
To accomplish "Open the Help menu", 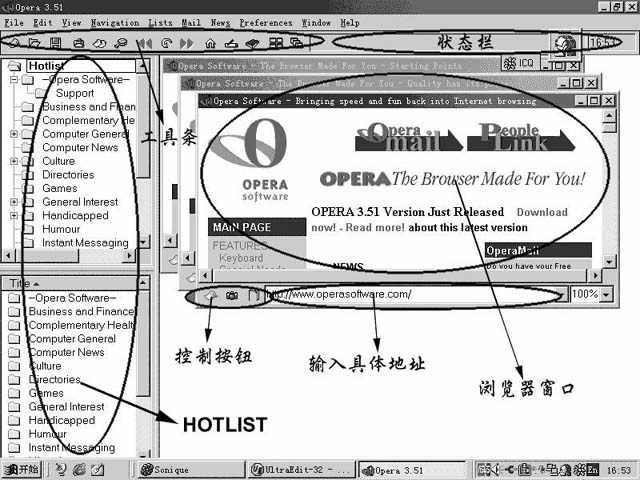I will tap(350, 23).
